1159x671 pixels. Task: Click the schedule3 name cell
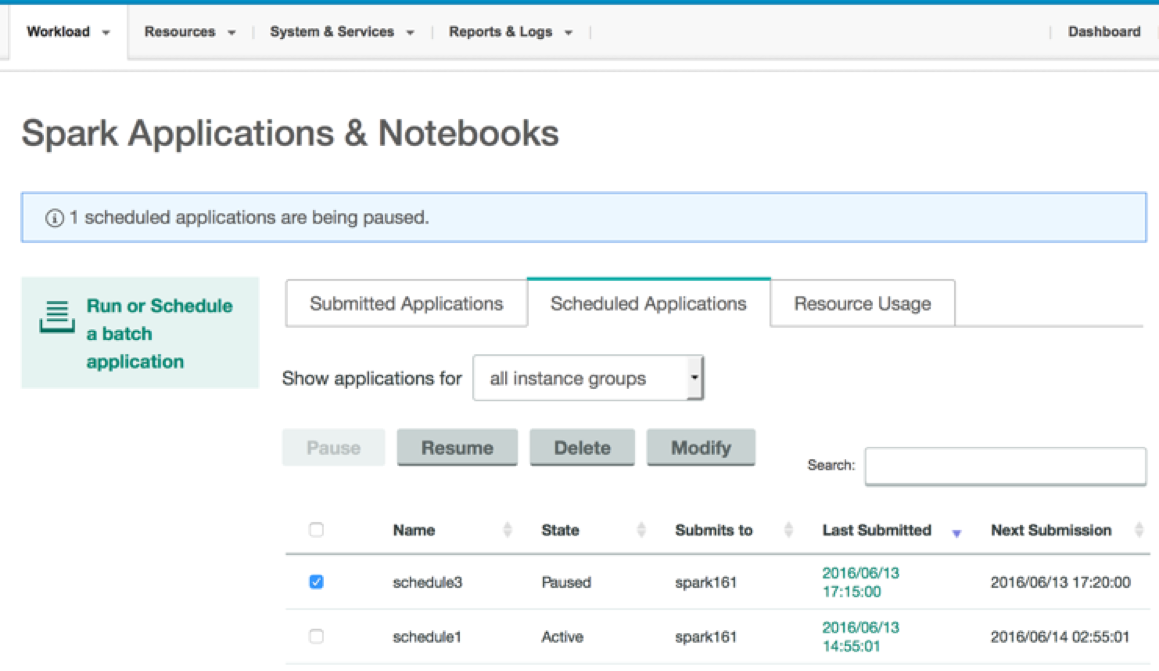[x=427, y=582]
